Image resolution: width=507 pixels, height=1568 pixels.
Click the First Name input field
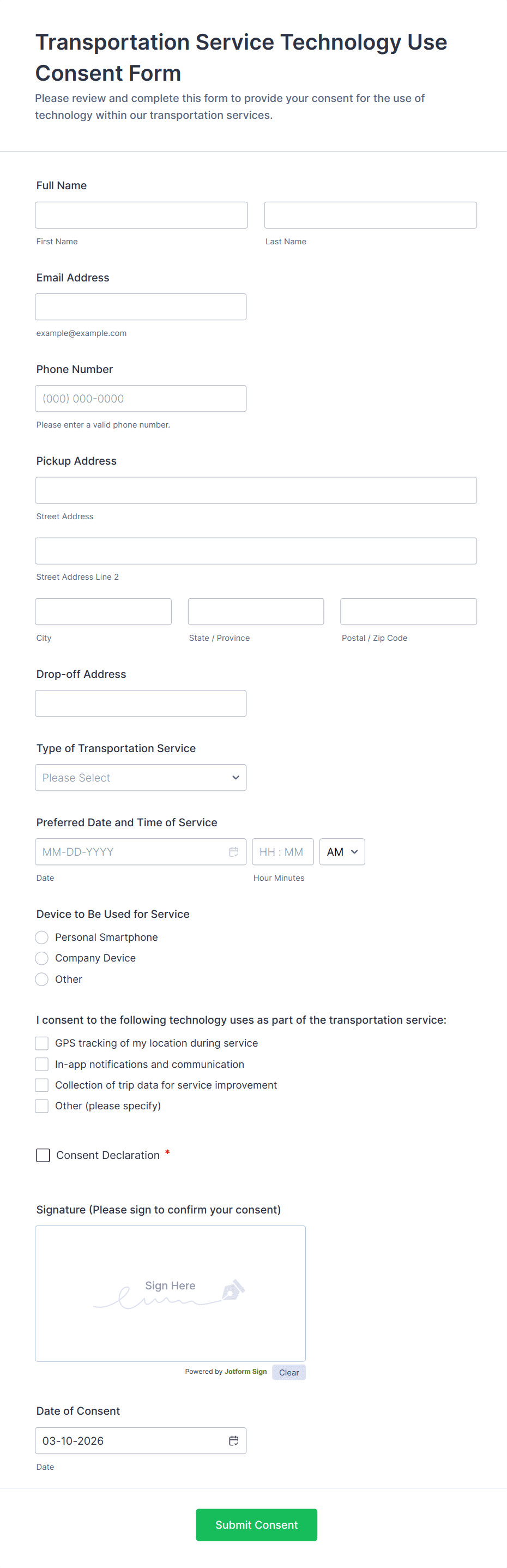pos(141,215)
